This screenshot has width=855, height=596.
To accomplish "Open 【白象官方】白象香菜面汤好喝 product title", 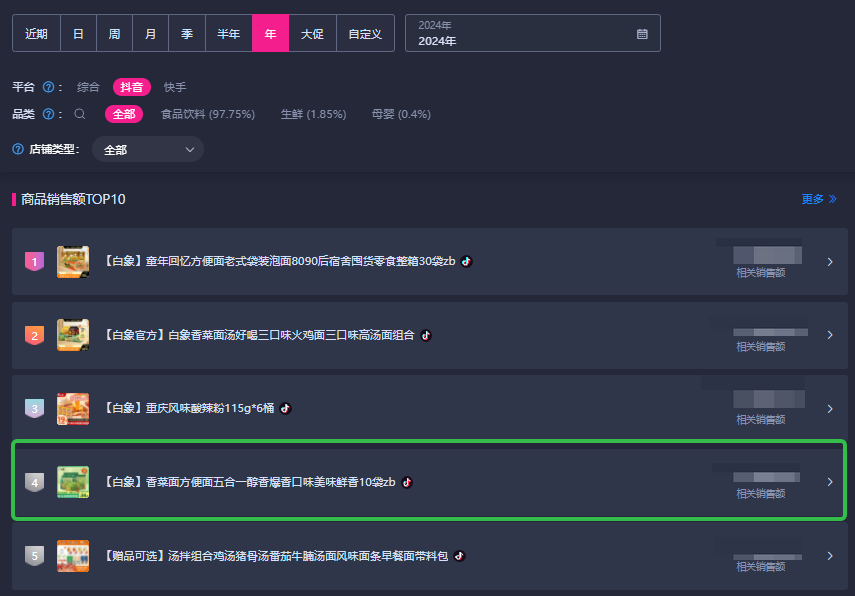I will (x=260, y=335).
